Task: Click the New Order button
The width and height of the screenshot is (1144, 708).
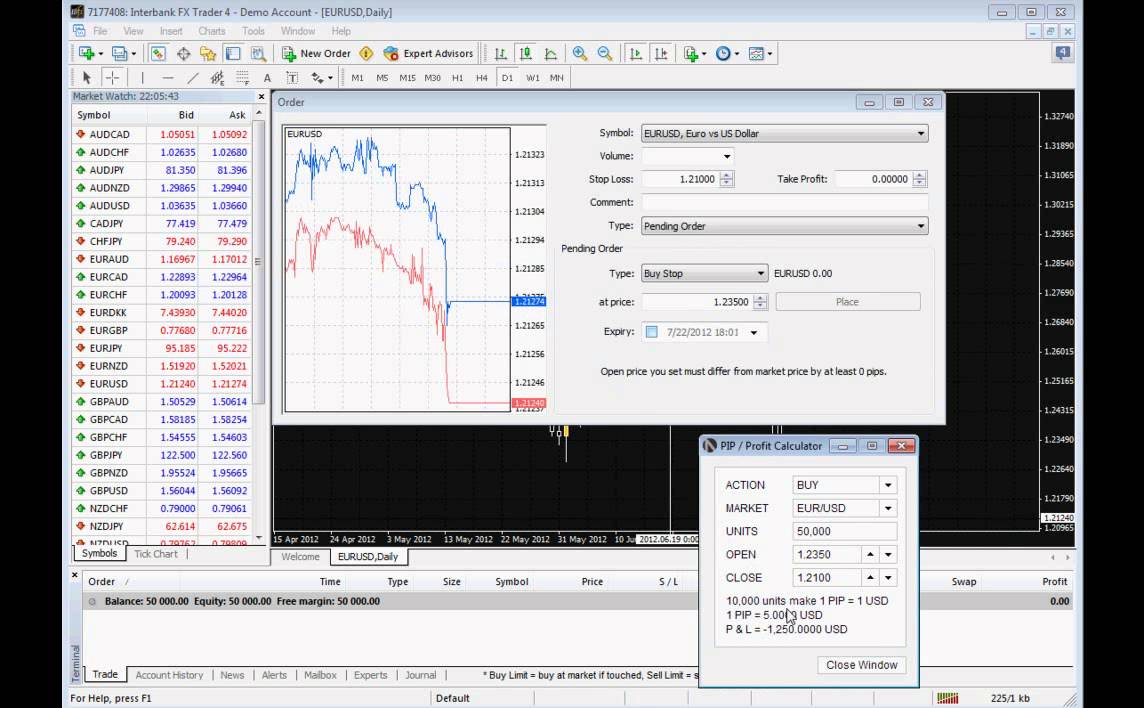Action: coord(316,53)
